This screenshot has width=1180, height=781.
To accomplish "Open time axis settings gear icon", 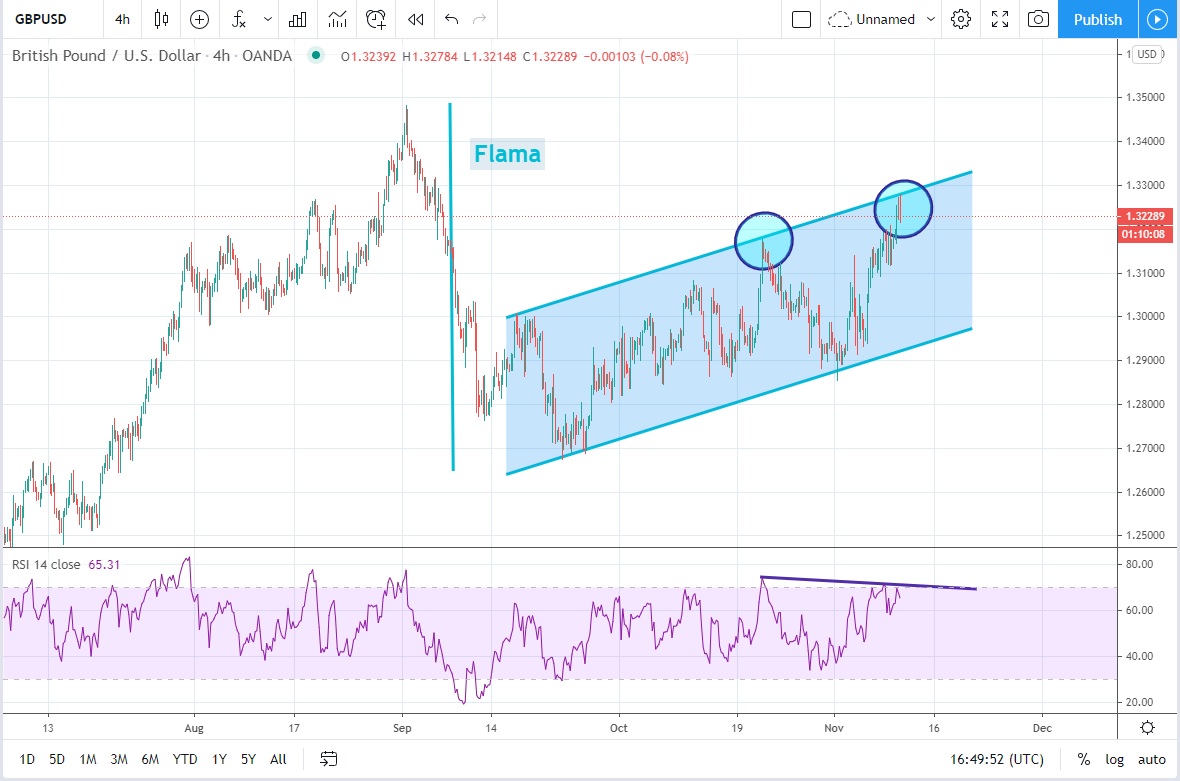I will (1148, 728).
